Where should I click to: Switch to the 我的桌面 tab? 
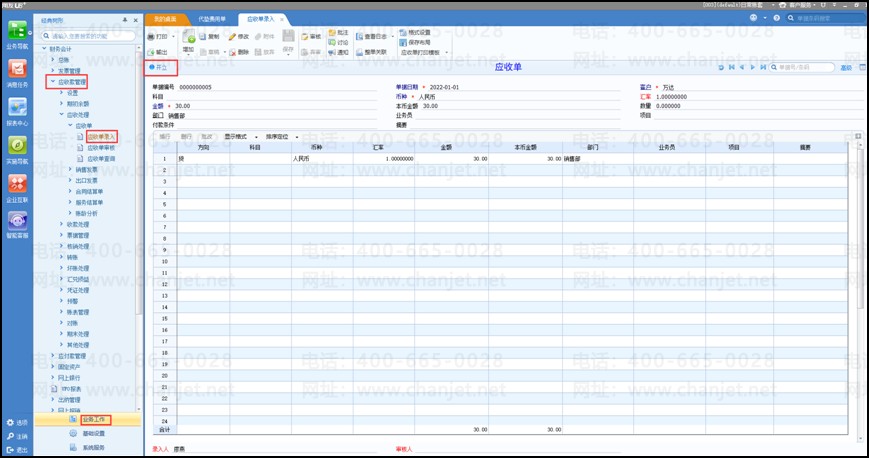166,19
